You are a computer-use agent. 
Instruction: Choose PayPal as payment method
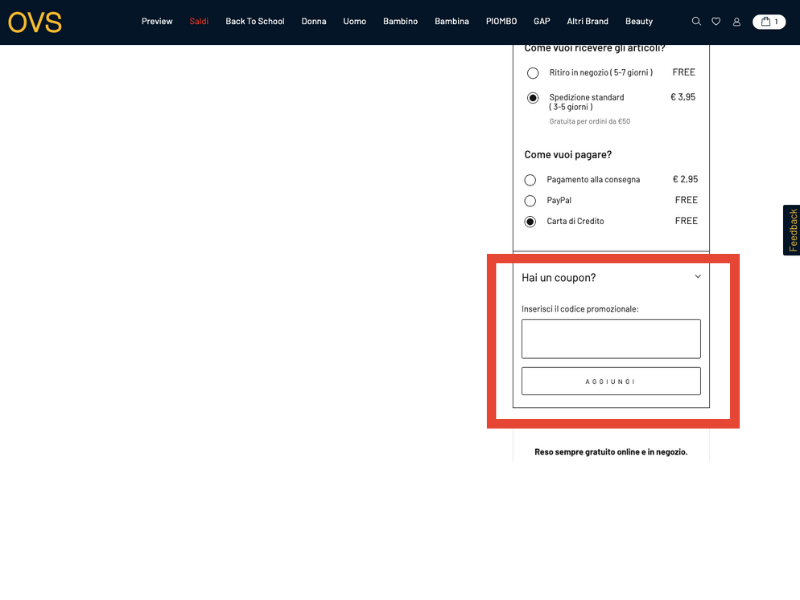click(x=530, y=201)
